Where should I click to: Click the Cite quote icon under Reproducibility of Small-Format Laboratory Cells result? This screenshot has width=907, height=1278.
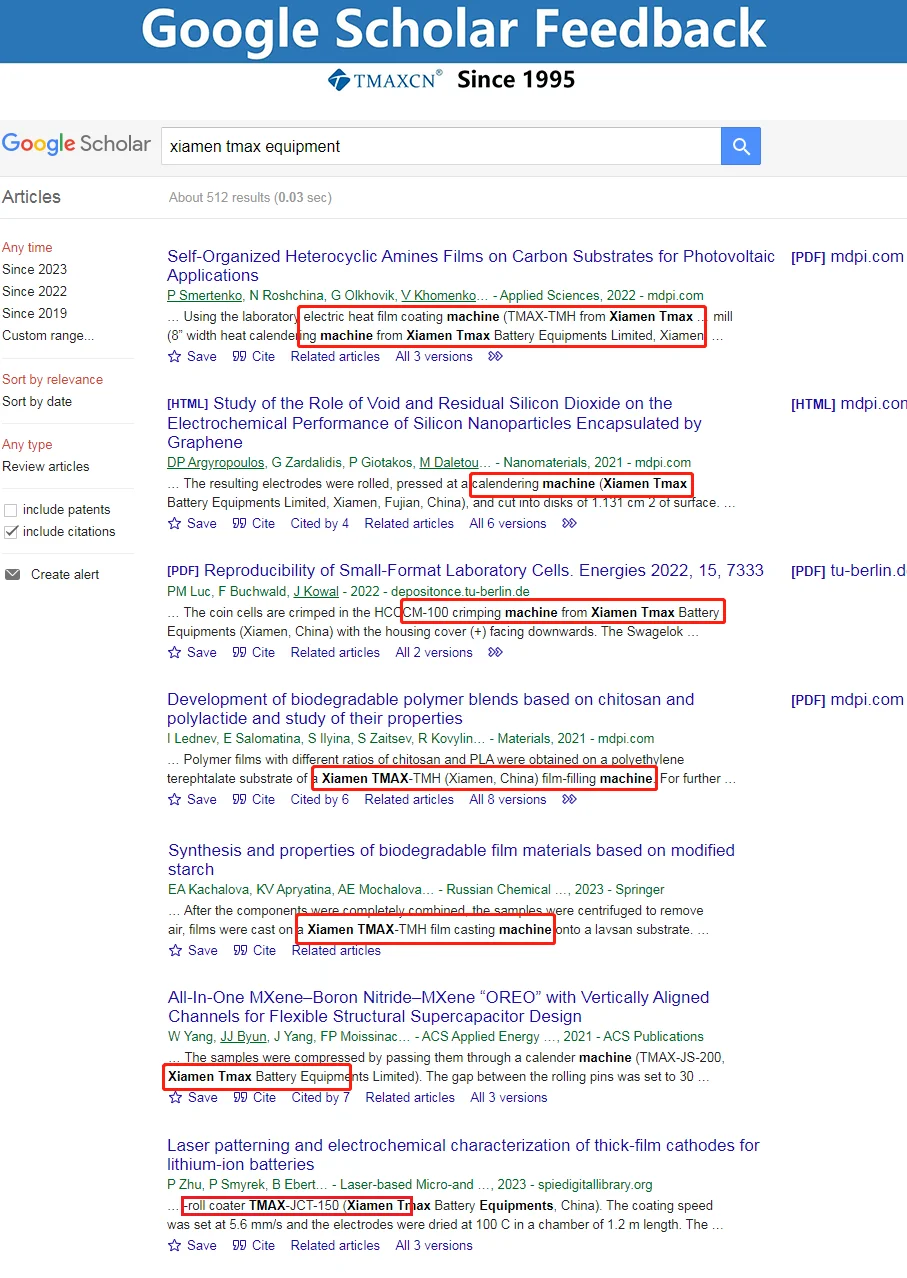(x=239, y=652)
